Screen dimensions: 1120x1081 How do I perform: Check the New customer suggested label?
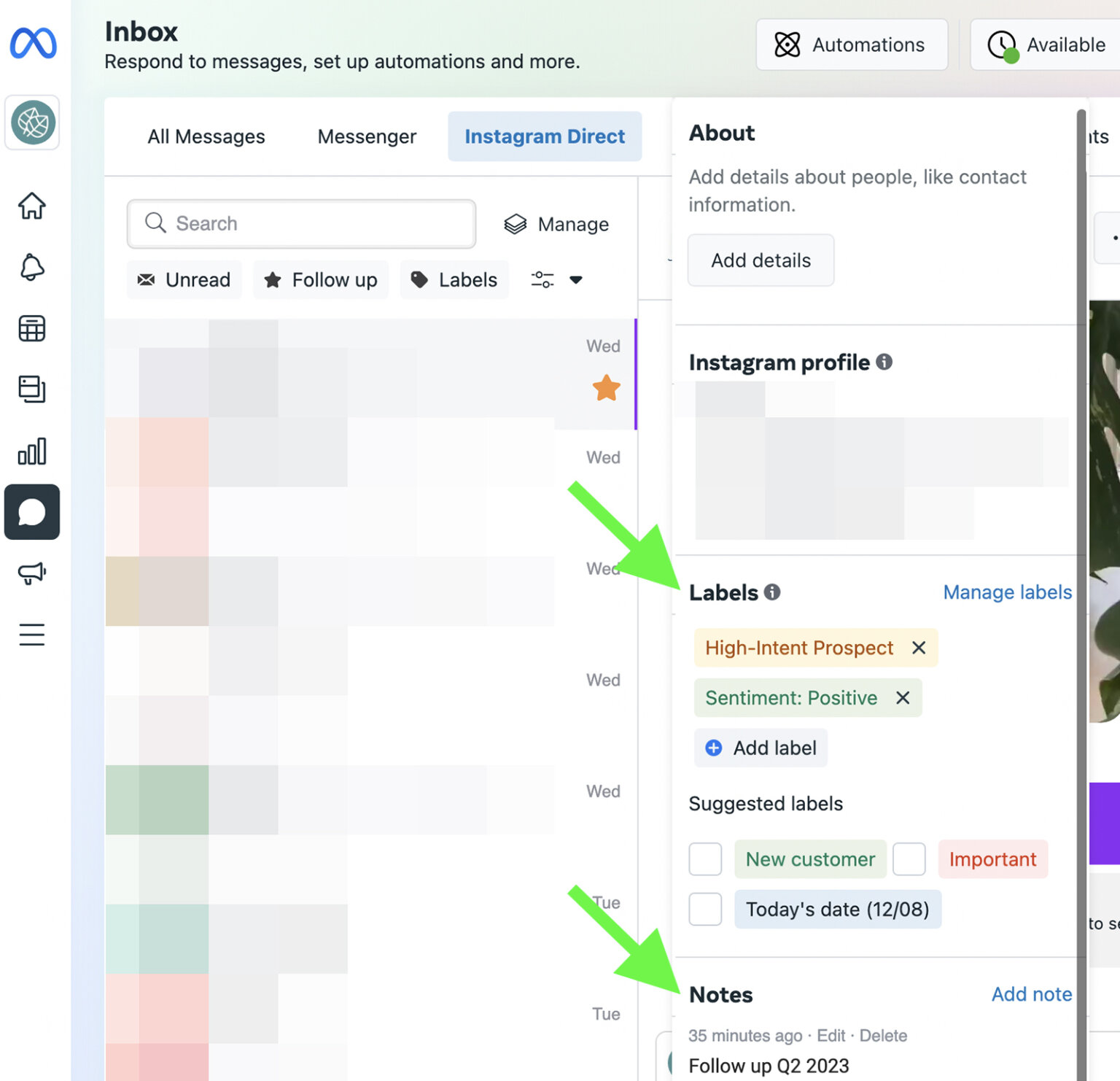coord(704,859)
